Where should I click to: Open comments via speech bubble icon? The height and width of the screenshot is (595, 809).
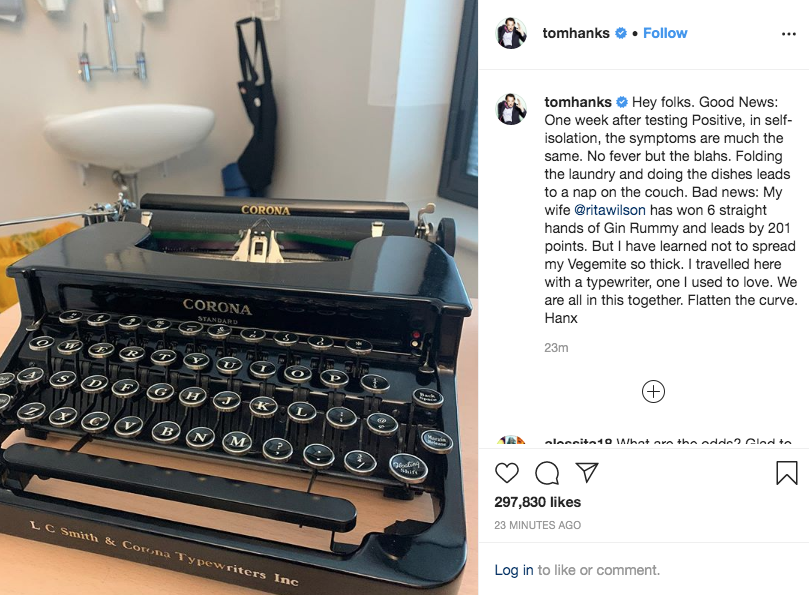pos(547,472)
